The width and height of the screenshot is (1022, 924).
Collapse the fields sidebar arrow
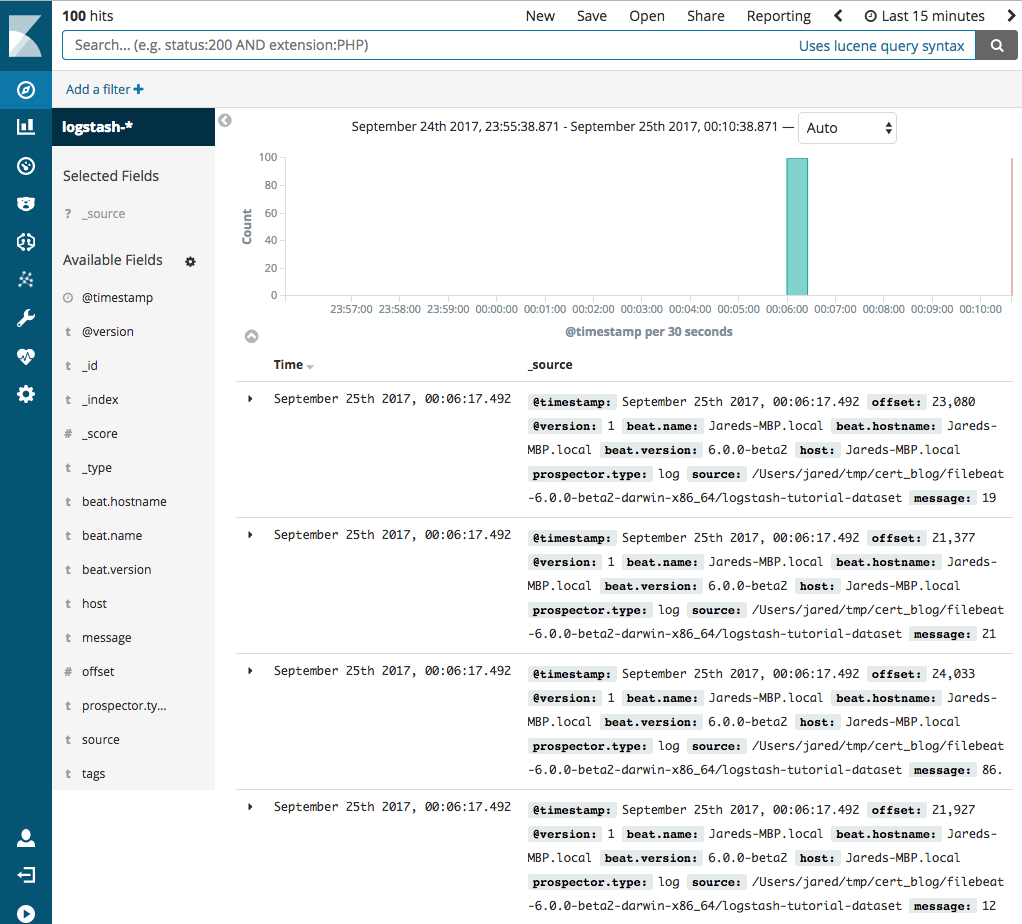225,121
